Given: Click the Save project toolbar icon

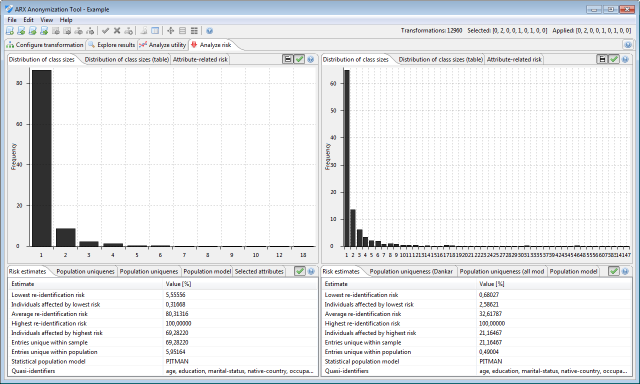Looking at the screenshot, I should (33, 31).
